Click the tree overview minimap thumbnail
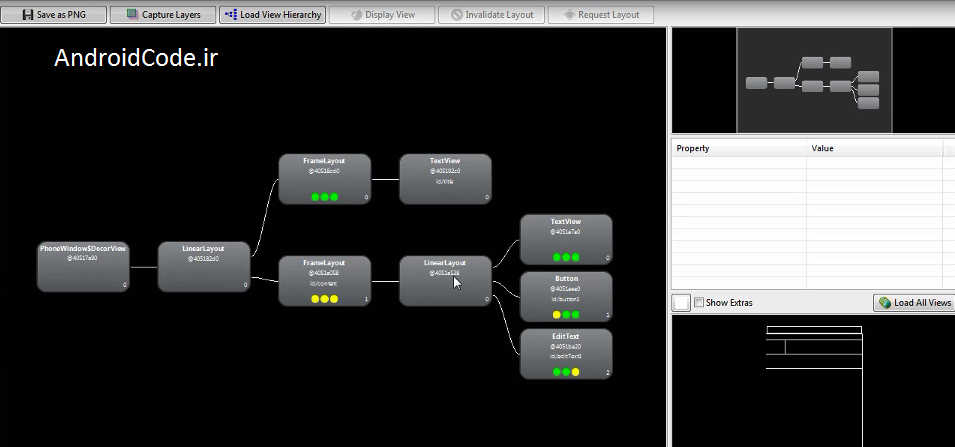The width and height of the screenshot is (955, 447). [x=813, y=81]
